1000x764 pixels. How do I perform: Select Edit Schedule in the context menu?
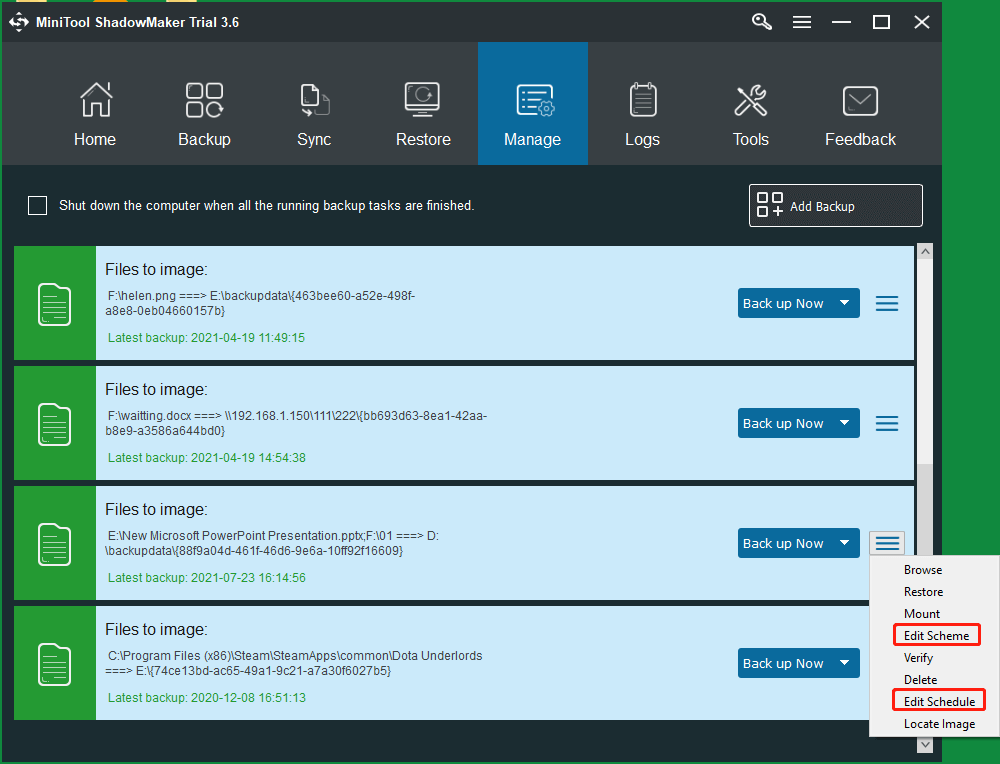click(x=939, y=701)
